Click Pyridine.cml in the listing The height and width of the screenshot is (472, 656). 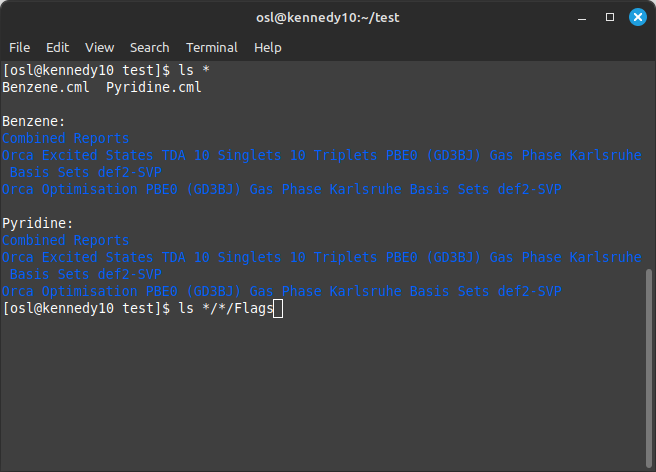click(154, 87)
